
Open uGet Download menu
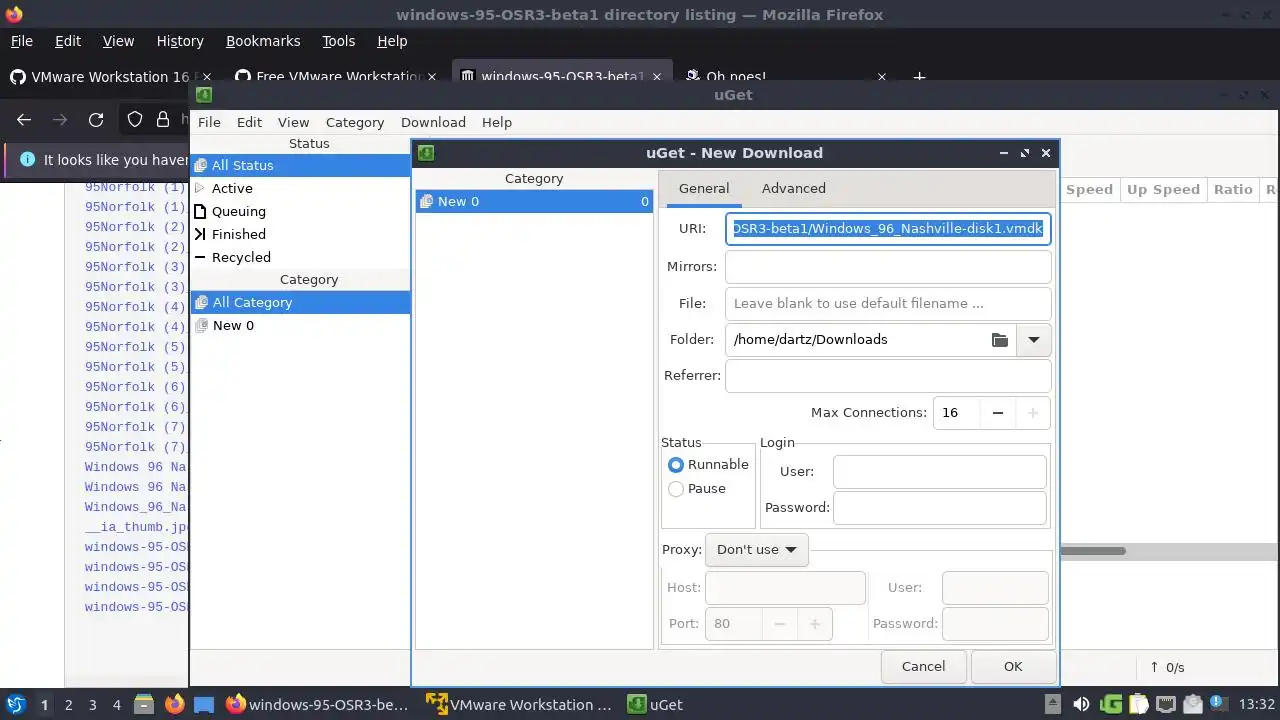(x=433, y=122)
